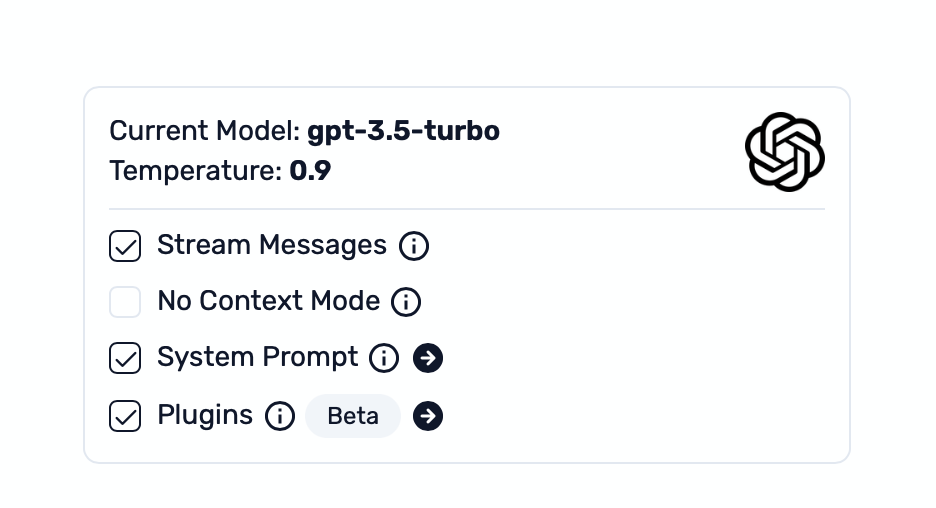Enable the No Context Mode checkbox
This screenshot has width=936, height=508.
(x=125, y=302)
